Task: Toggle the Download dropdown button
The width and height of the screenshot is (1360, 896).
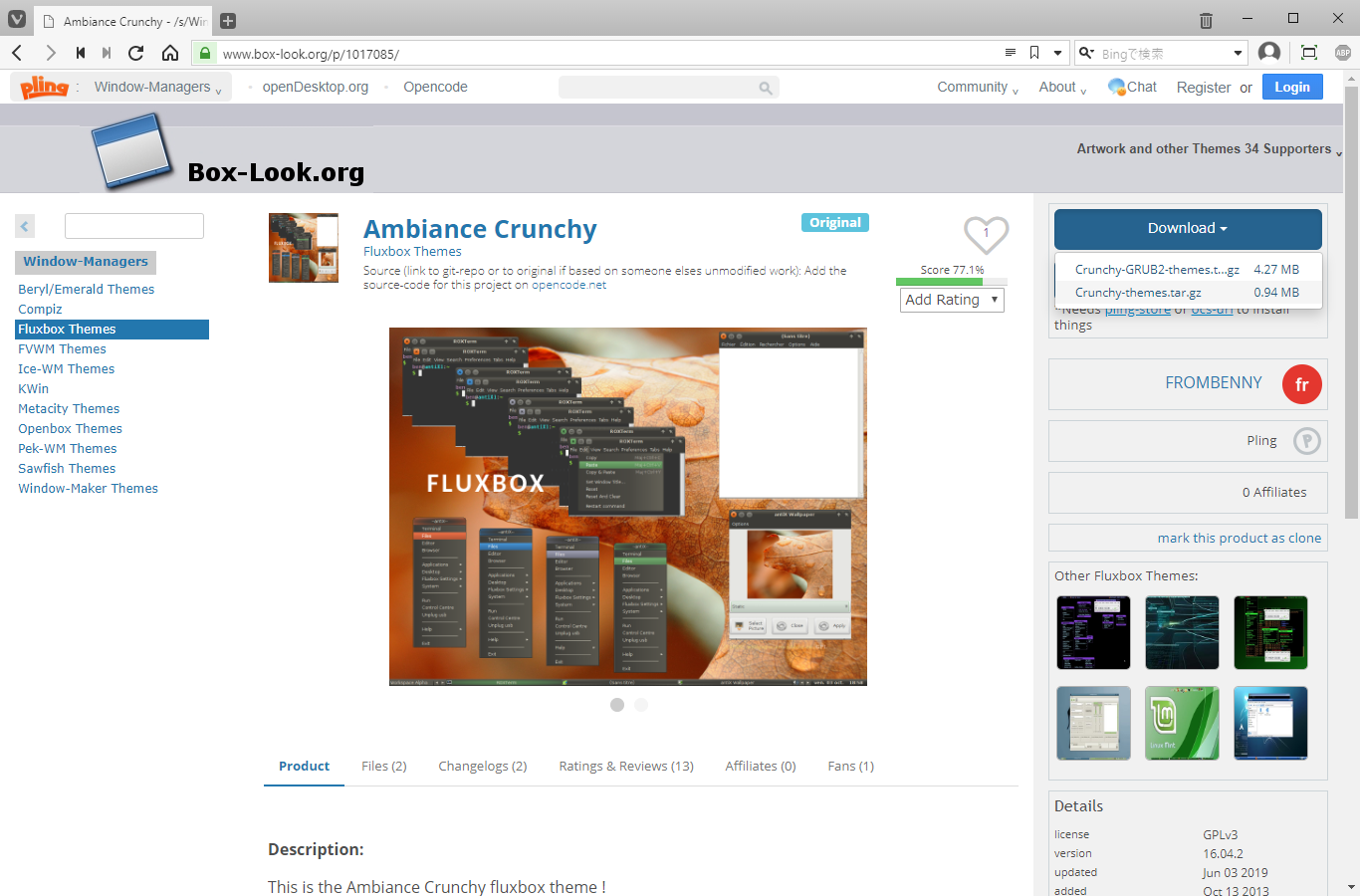Action: pyautogui.click(x=1188, y=228)
